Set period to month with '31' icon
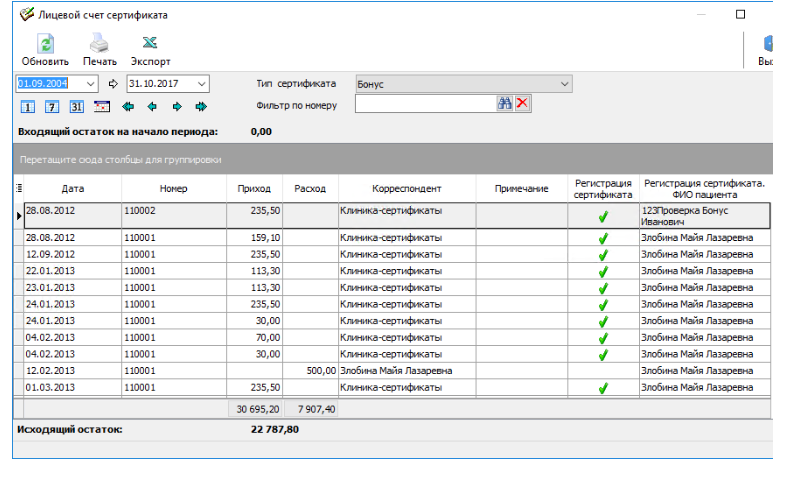The height and width of the screenshot is (477, 799). pos(77,106)
